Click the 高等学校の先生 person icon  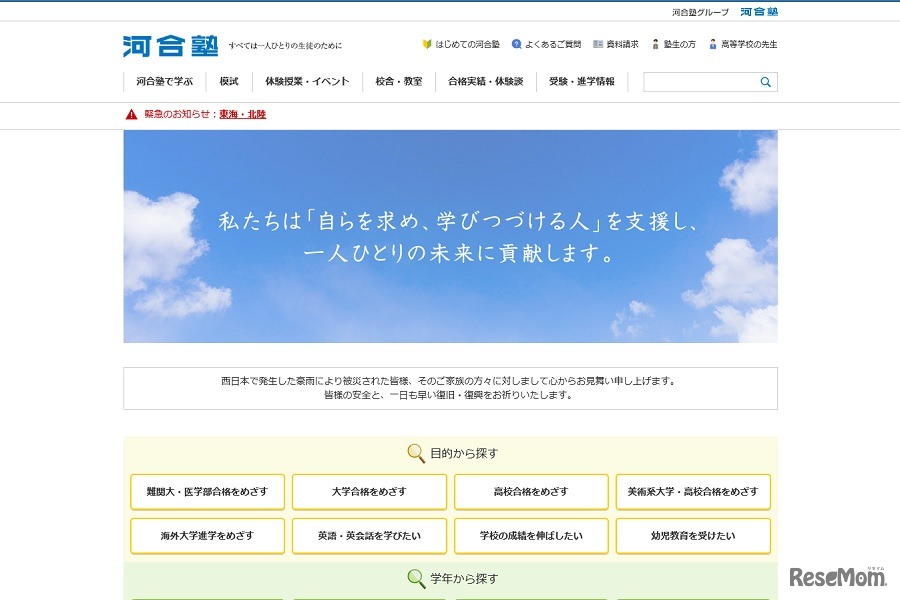712,43
